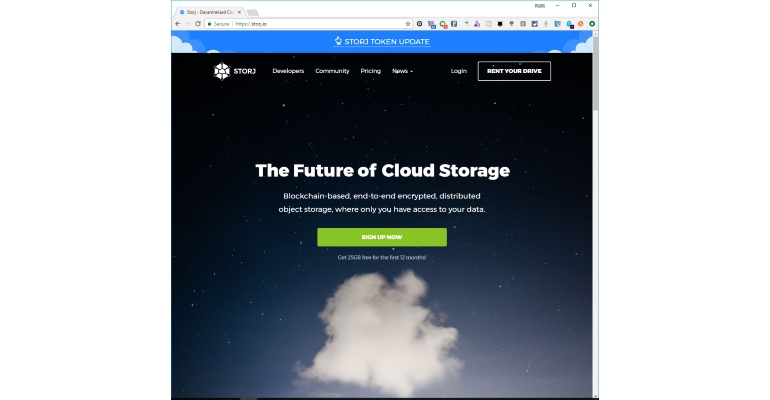Reload the Storj page
Screen dimensions: 770x400
pos(198,24)
